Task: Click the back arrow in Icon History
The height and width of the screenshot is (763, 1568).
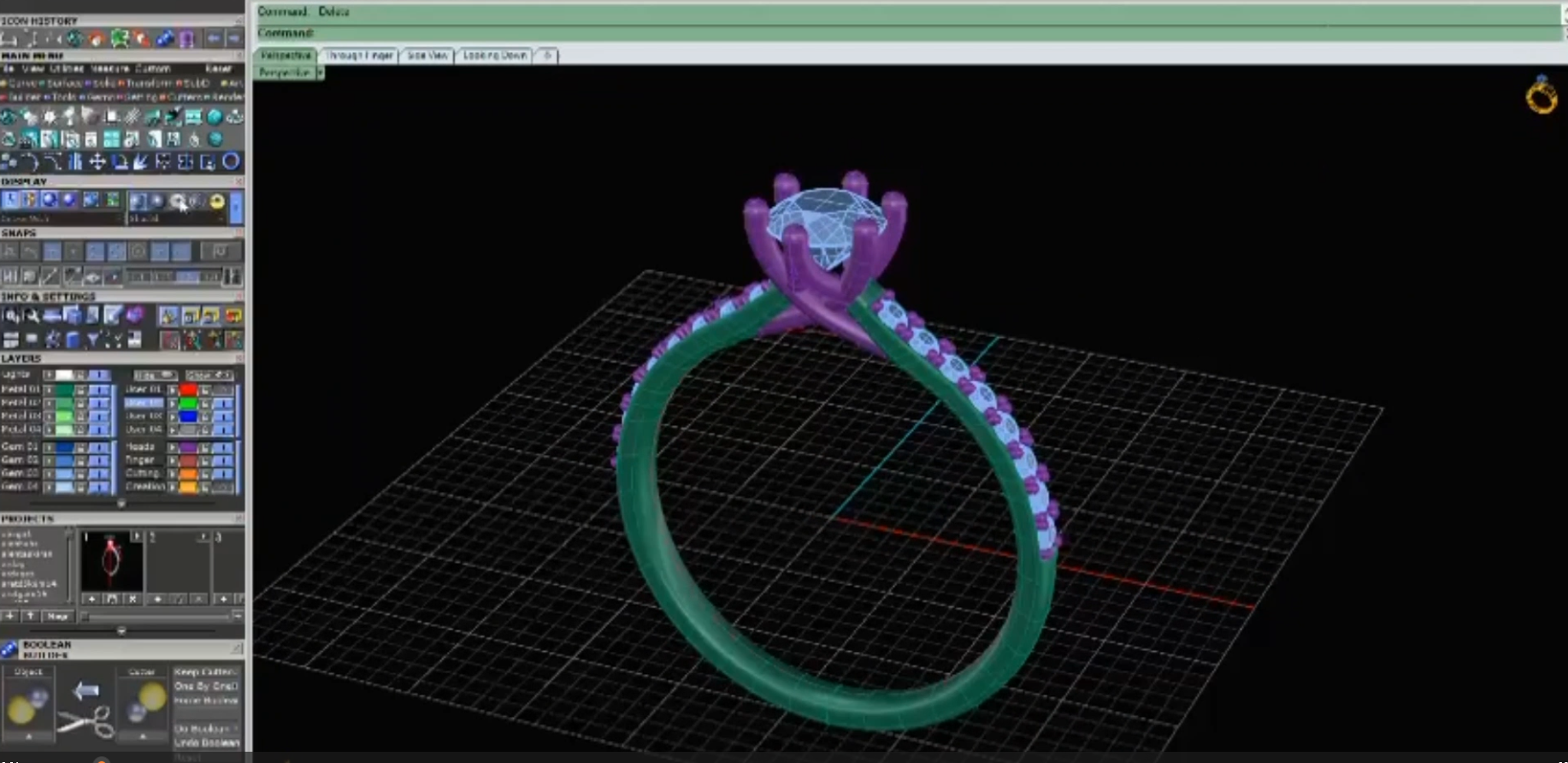Action: (x=213, y=38)
